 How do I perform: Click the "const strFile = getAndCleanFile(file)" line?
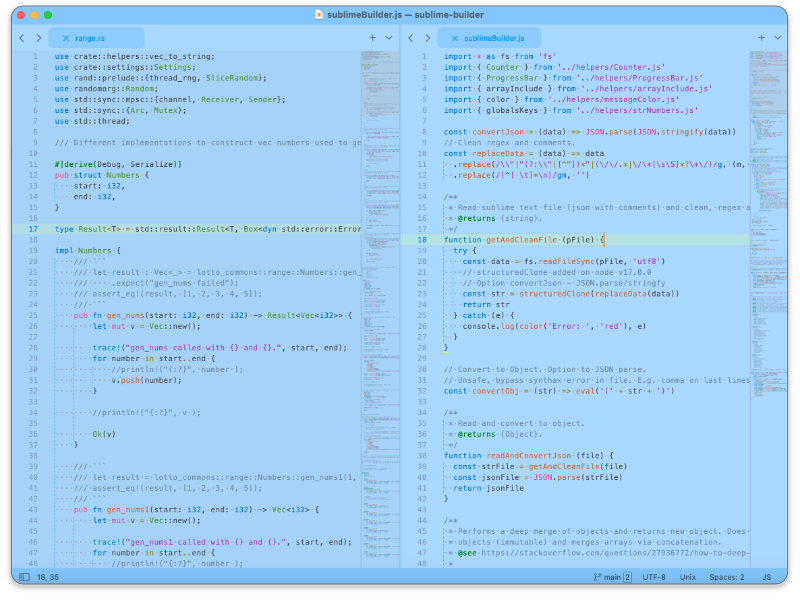[x=540, y=466]
